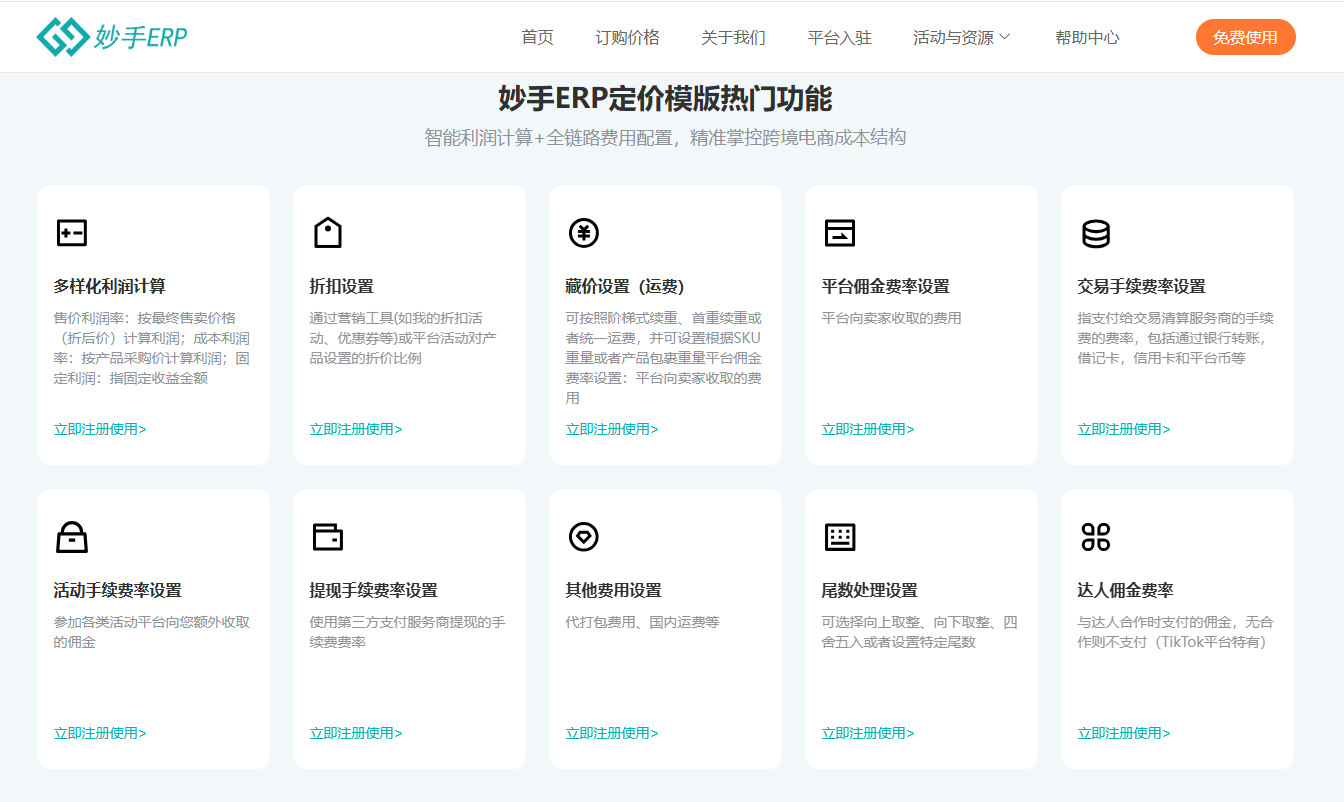This screenshot has width=1344, height=802.
Task: Click the 其他费用设置 diamond circle icon
Action: [x=584, y=537]
